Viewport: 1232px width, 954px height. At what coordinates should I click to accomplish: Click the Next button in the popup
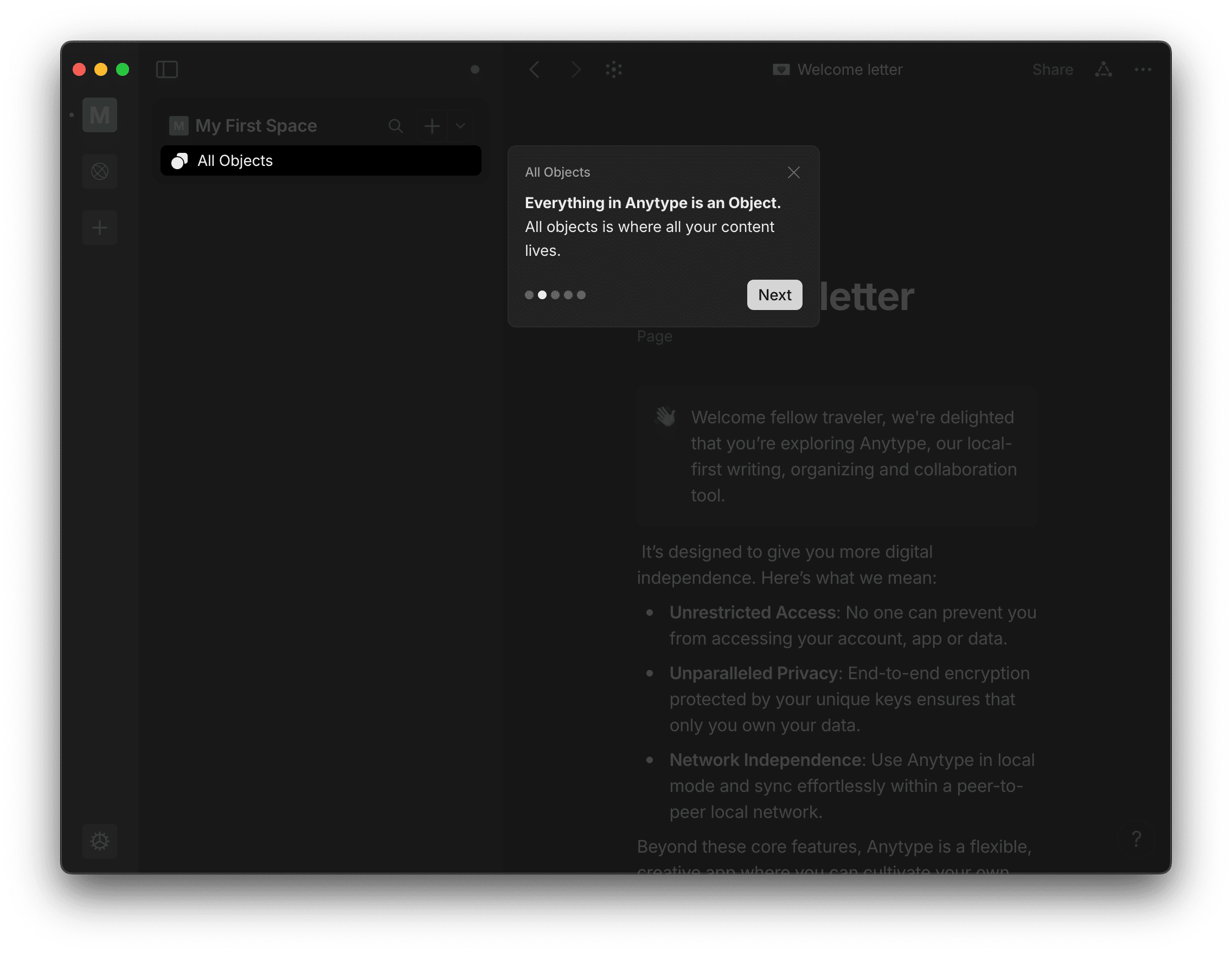774,295
